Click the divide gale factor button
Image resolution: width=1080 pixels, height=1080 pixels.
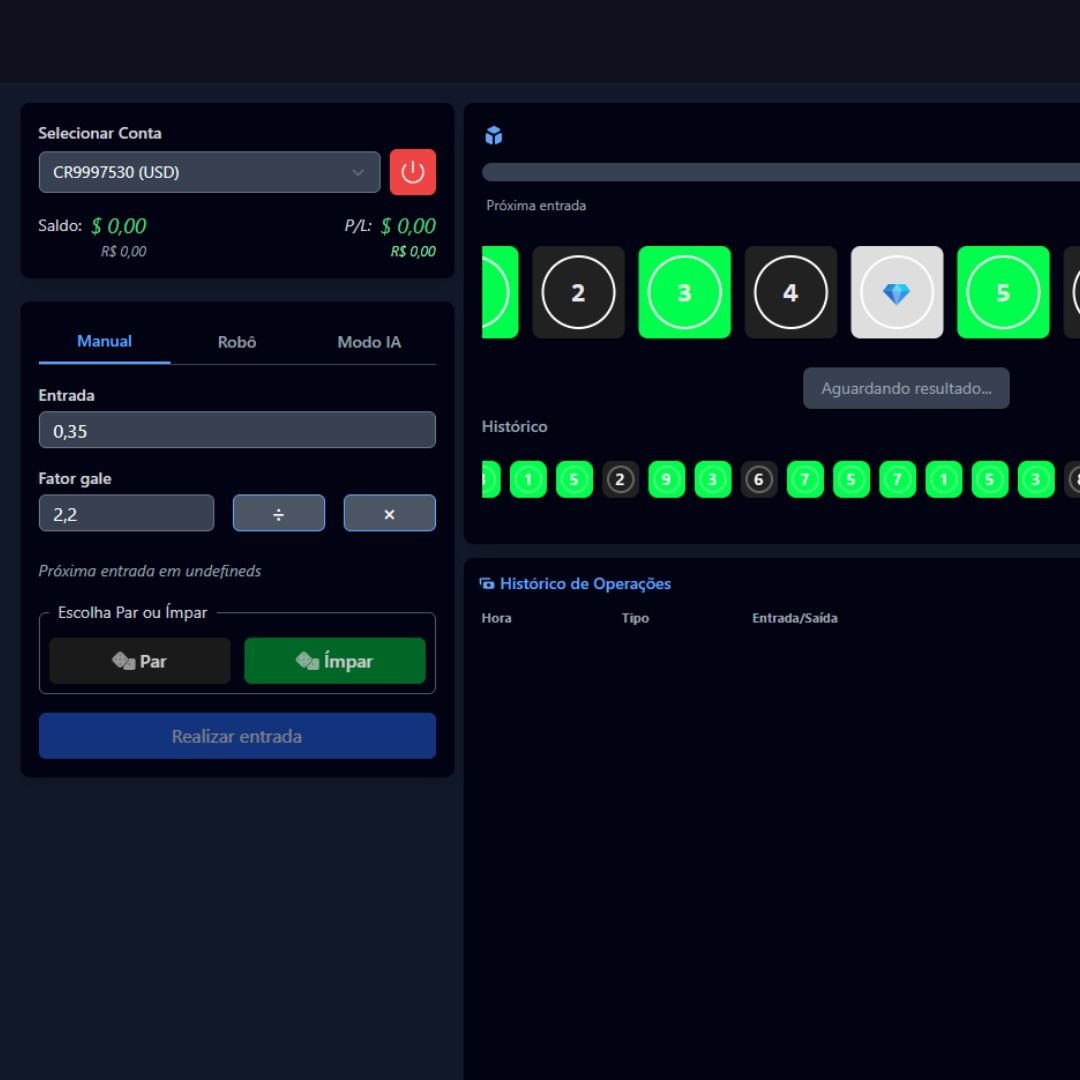tap(279, 513)
